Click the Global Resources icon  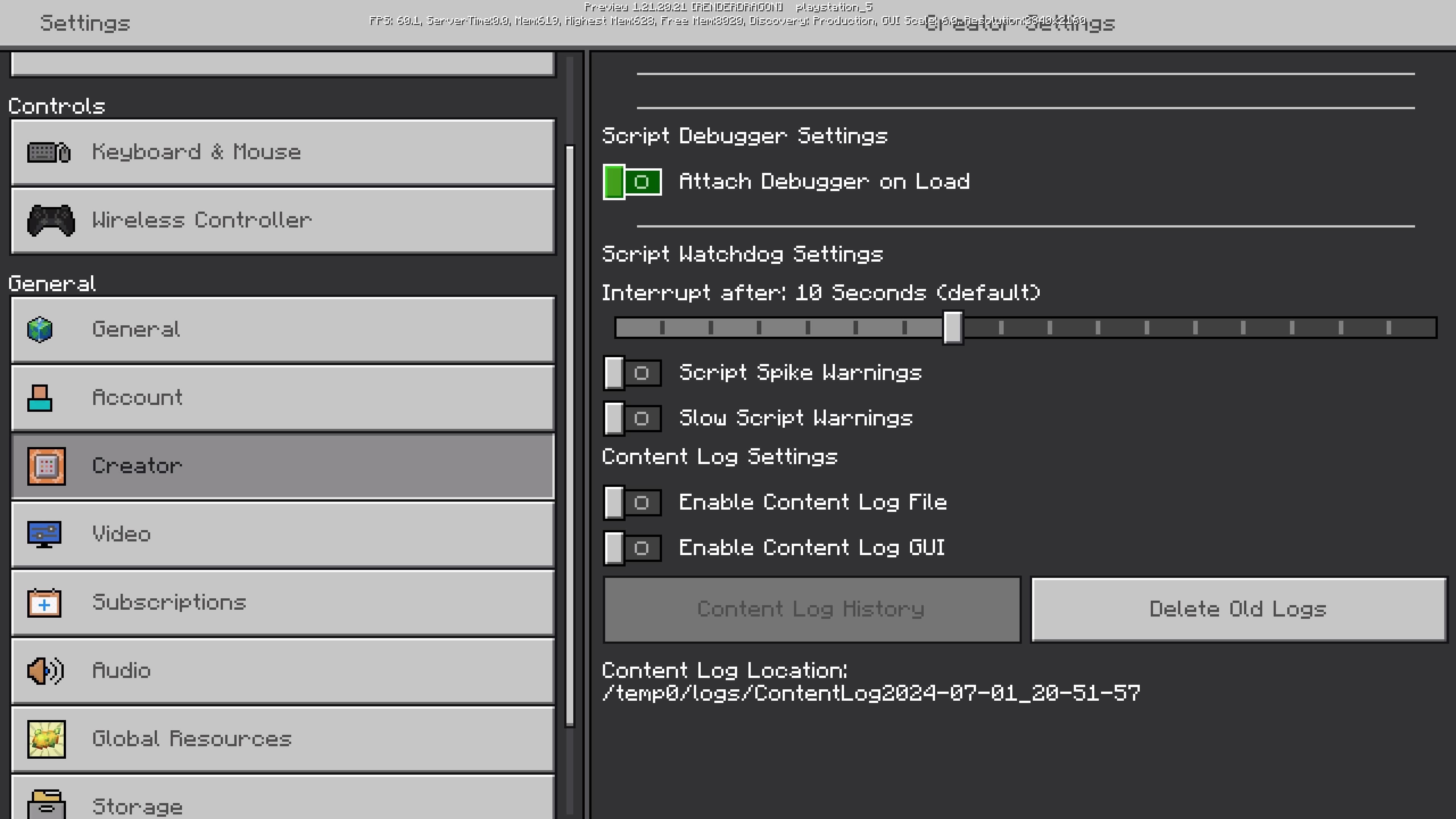pyautogui.click(x=46, y=739)
